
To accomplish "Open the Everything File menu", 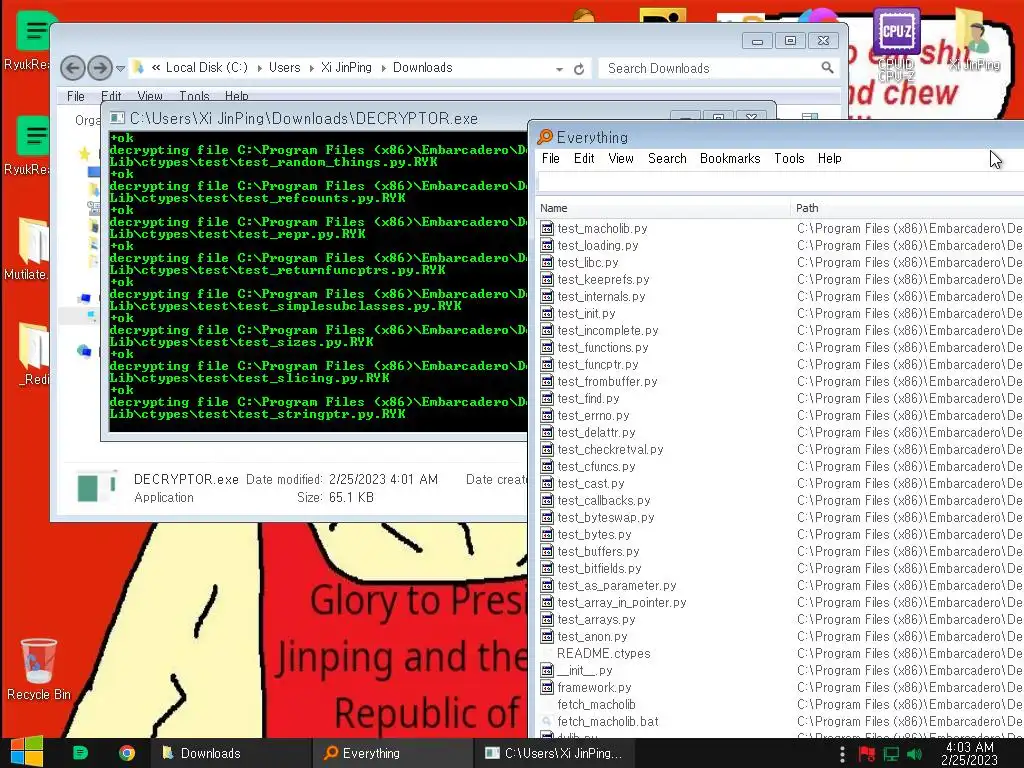I will pyautogui.click(x=551, y=159).
